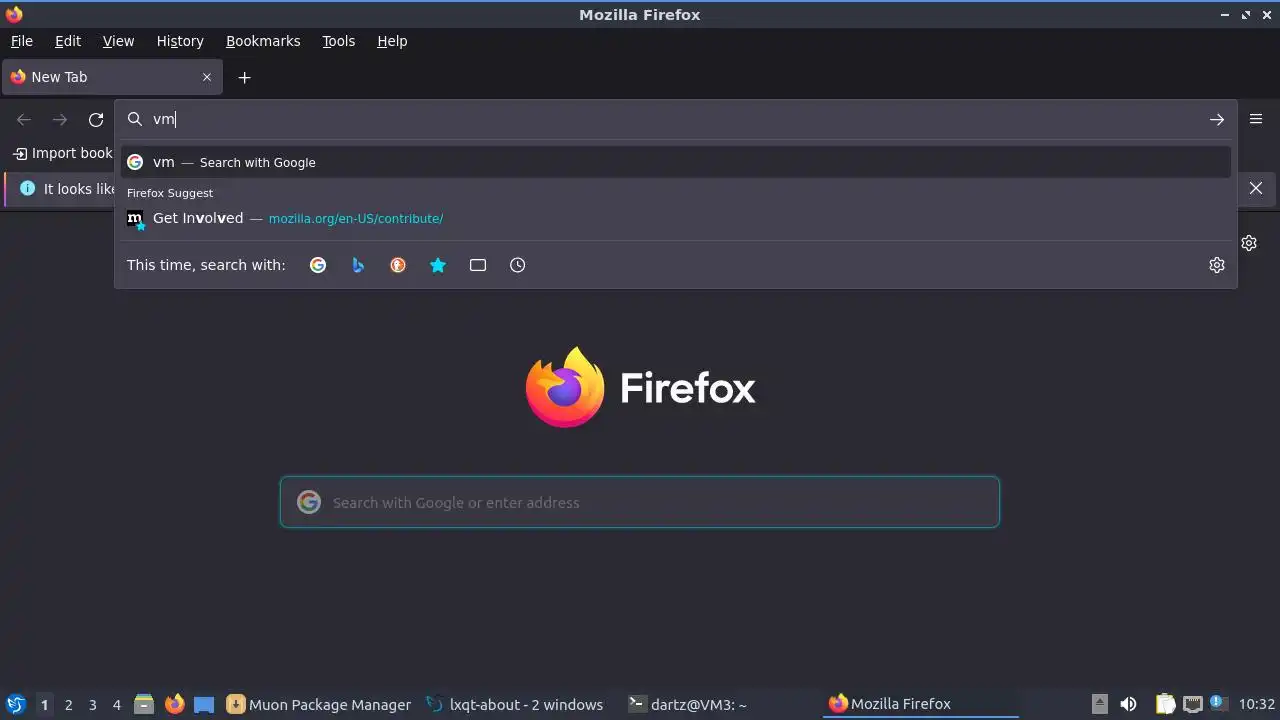Dismiss the notification bar with its X
The width and height of the screenshot is (1280, 720).
1256,188
